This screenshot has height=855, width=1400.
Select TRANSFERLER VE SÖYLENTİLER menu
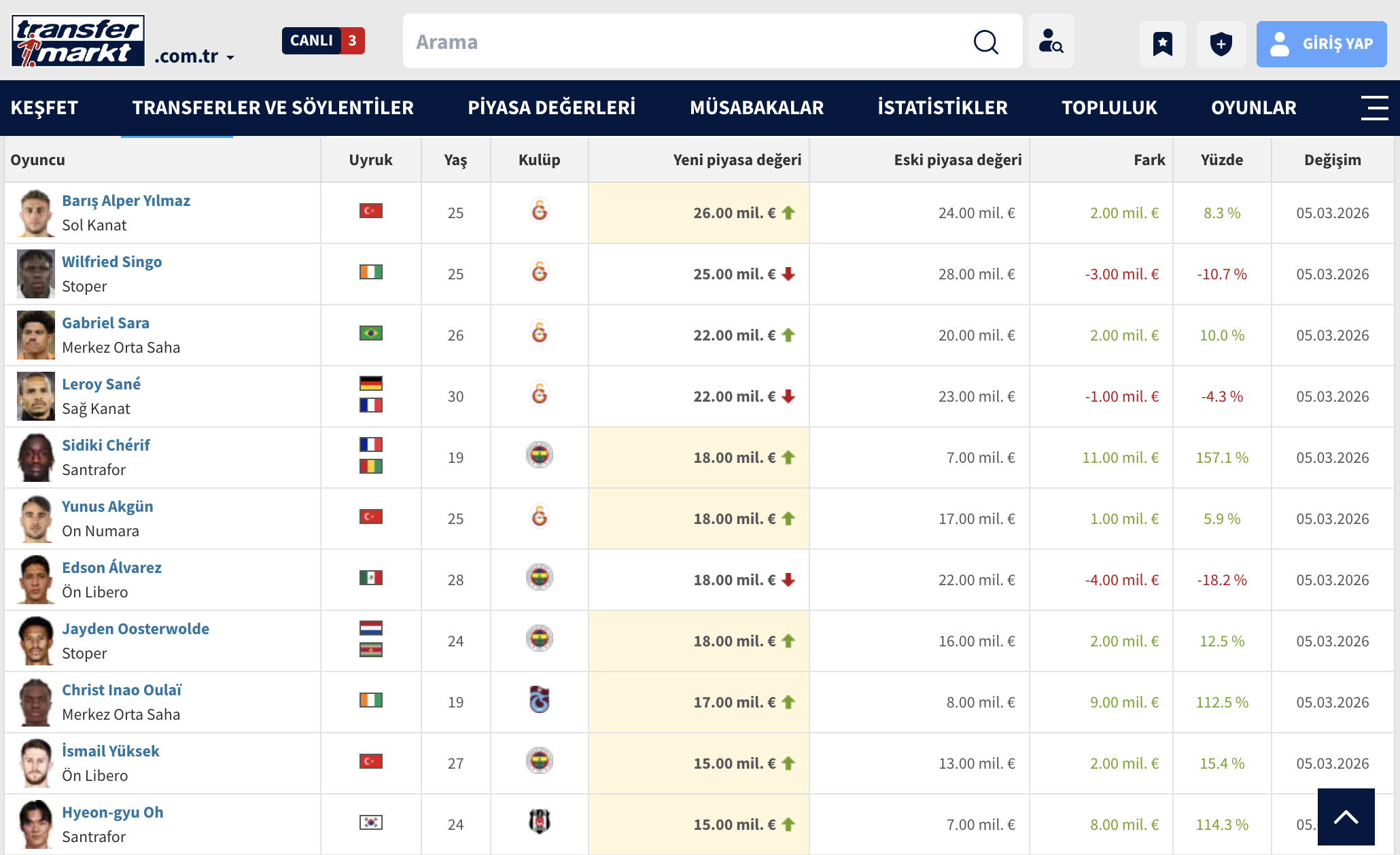click(x=273, y=107)
